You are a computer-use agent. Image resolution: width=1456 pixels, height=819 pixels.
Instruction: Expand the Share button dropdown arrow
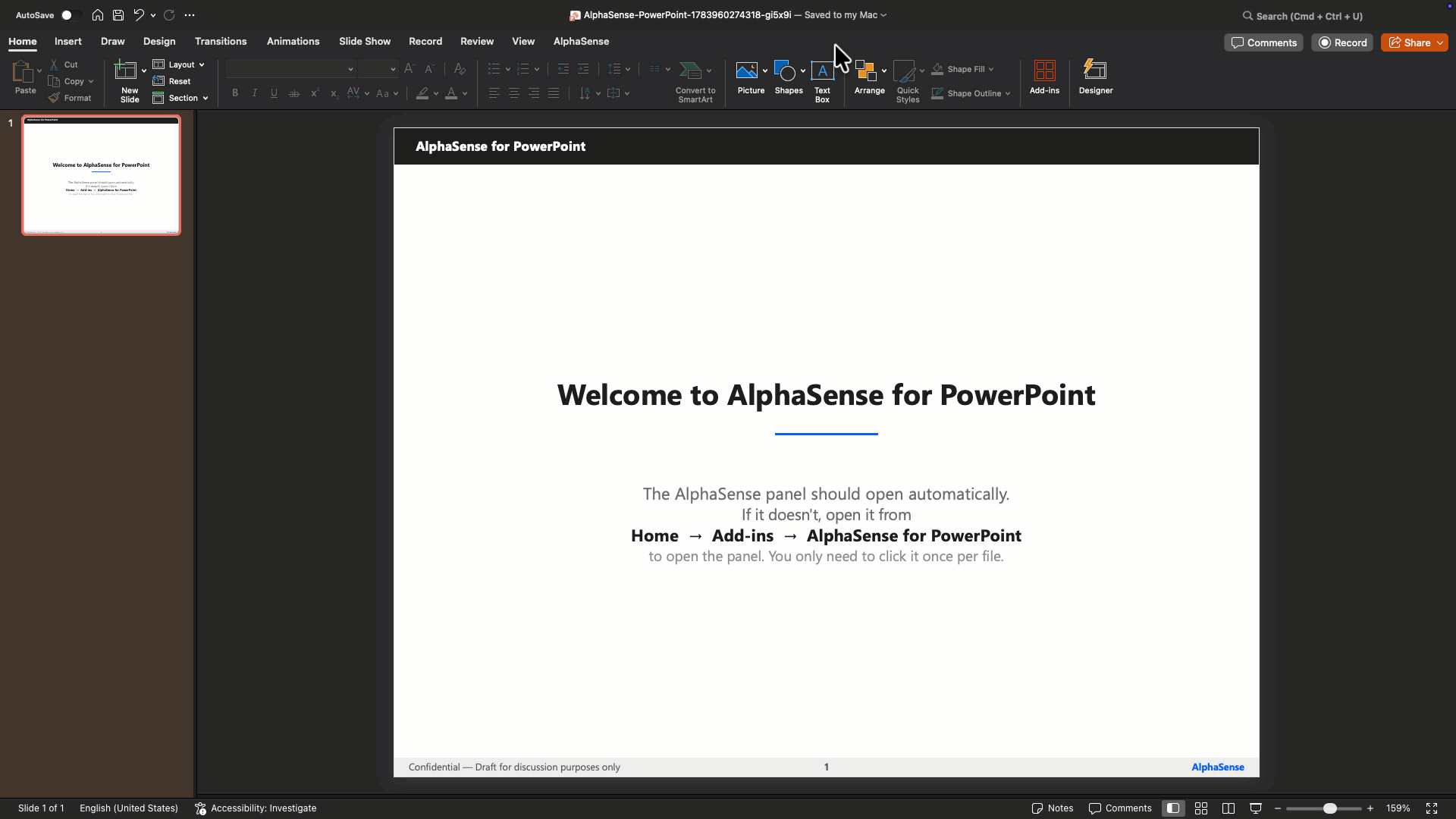point(1439,43)
